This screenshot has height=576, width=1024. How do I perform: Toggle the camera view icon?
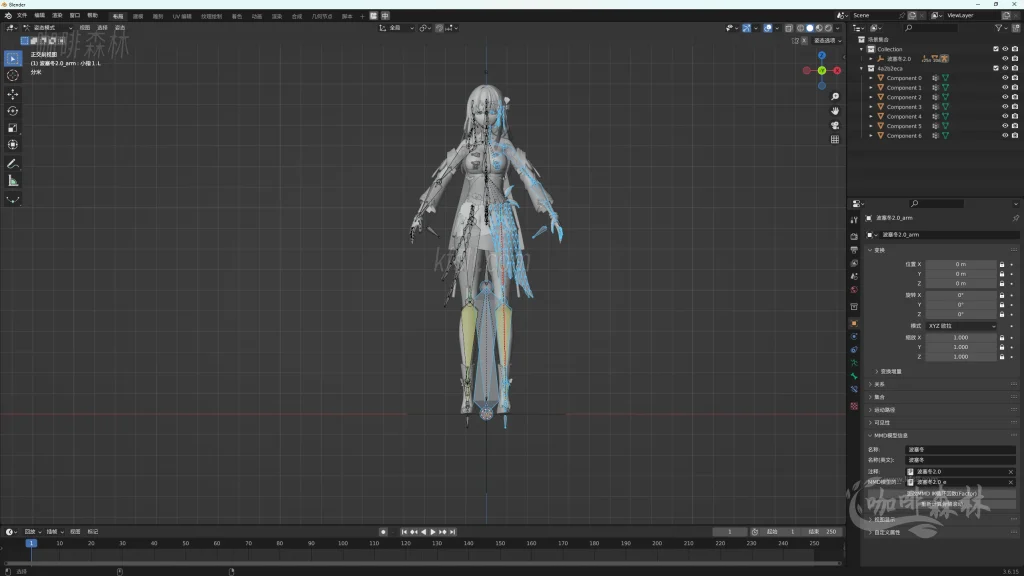click(835, 125)
